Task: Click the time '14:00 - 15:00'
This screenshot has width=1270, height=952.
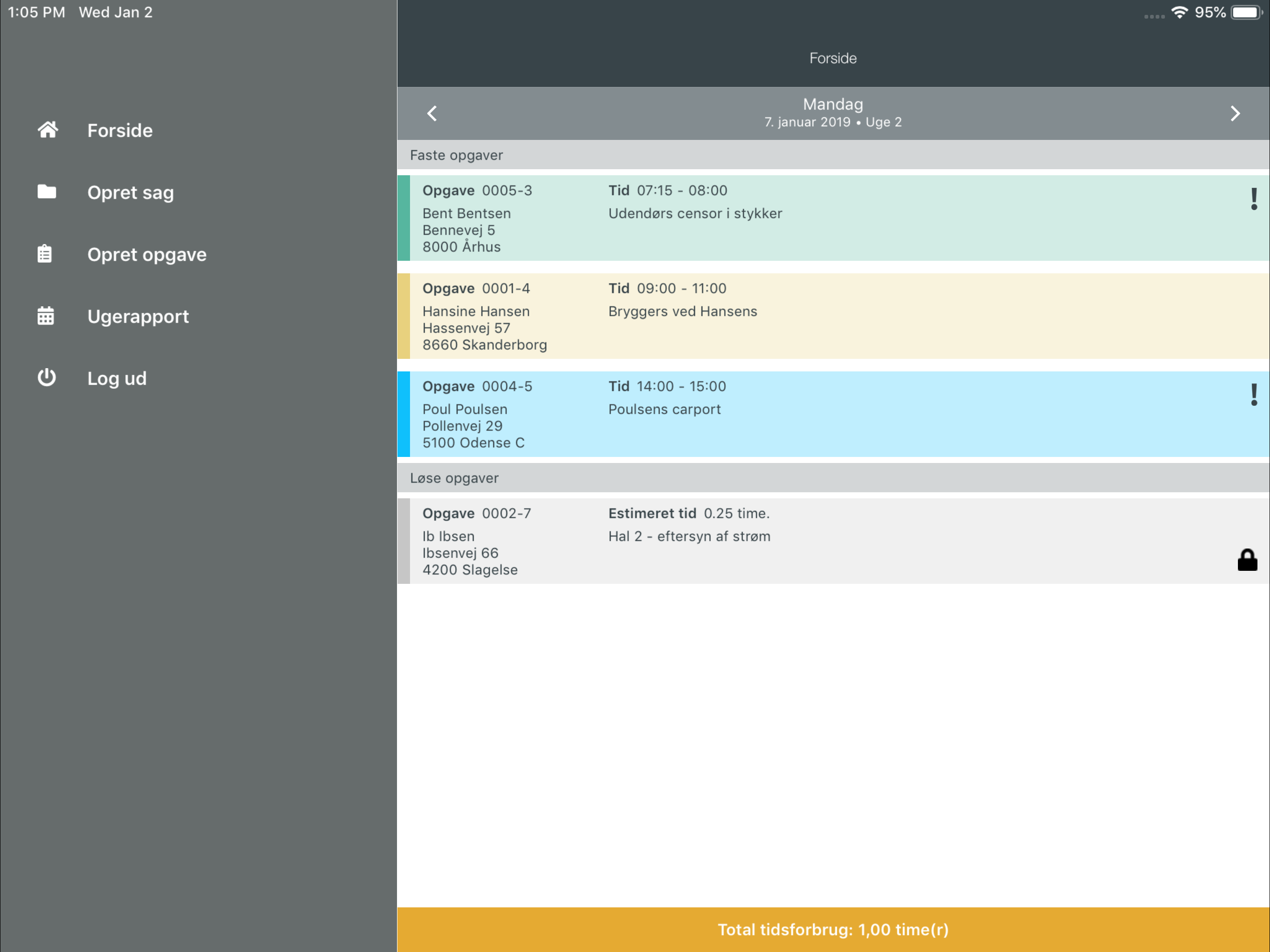Action: [x=681, y=386]
